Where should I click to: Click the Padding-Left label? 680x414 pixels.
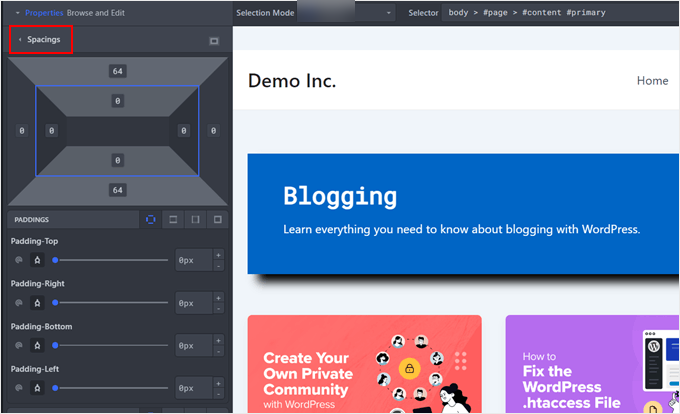pyautogui.click(x=35, y=369)
